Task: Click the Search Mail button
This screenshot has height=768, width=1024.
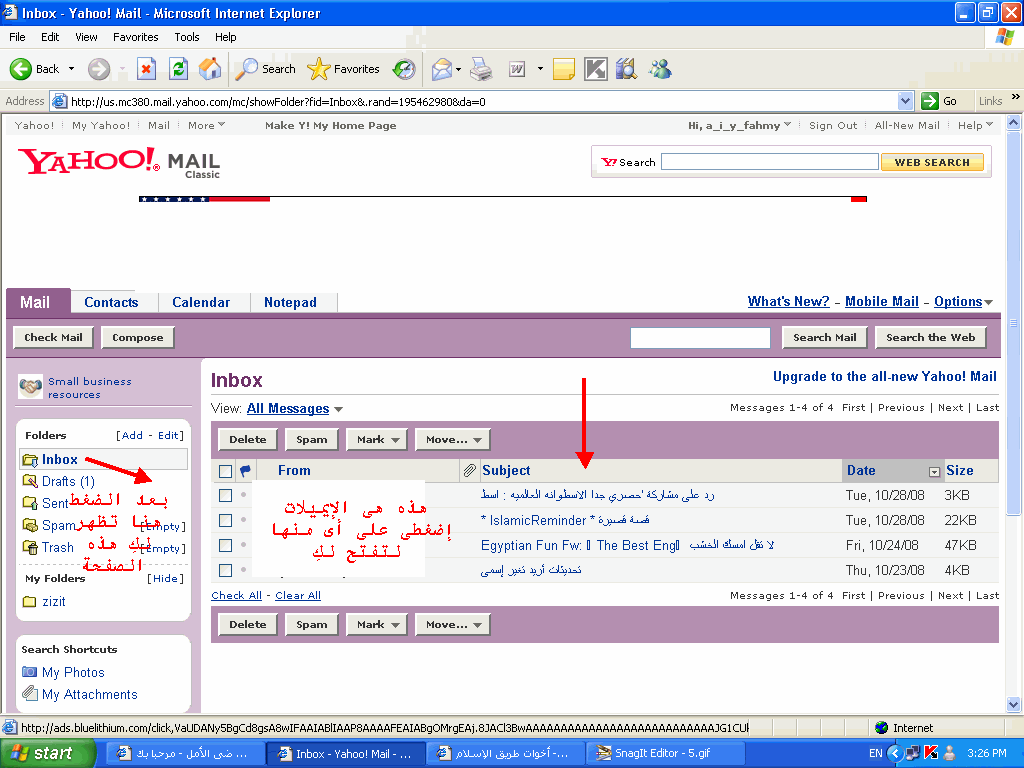Action: (825, 338)
